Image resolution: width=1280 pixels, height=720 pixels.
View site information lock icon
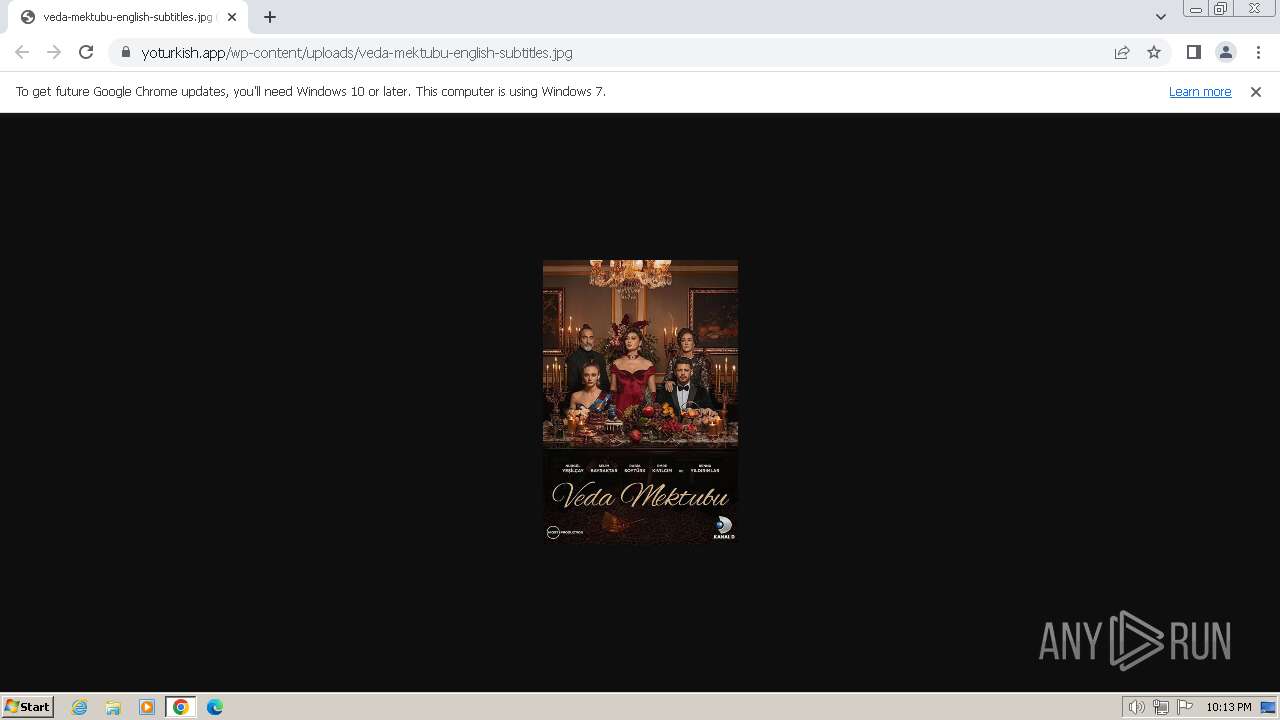click(x=126, y=52)
